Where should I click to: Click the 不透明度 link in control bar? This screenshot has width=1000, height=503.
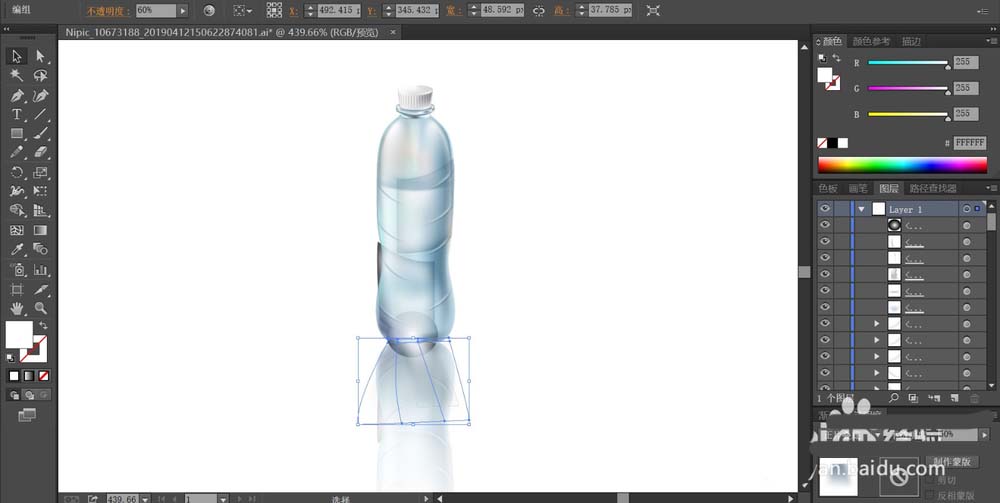coord(108,11)
